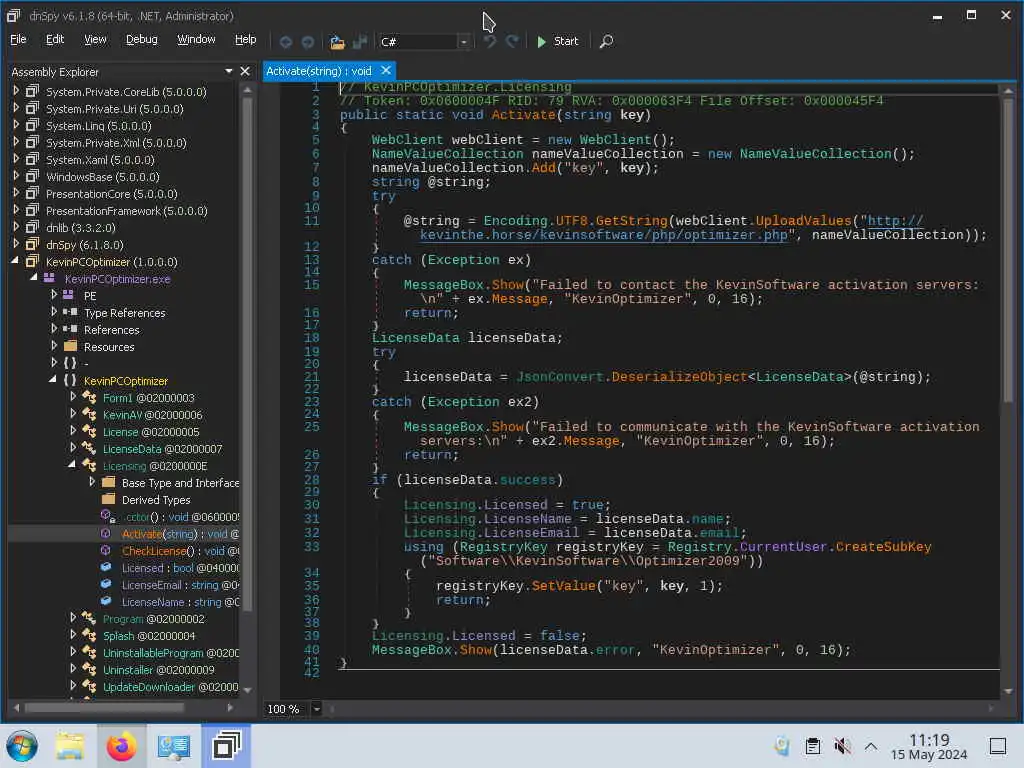The width and height of the screenshot is (1024, 768).
Task: Open the optimizer.php URL link in code
Action: (603, 234)
